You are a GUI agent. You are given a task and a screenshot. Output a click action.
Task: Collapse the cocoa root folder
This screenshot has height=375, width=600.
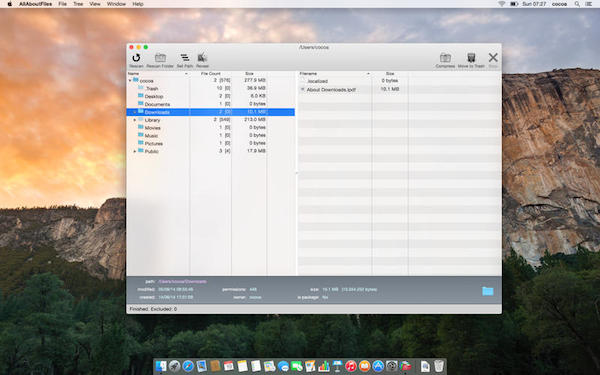[130, 81]
